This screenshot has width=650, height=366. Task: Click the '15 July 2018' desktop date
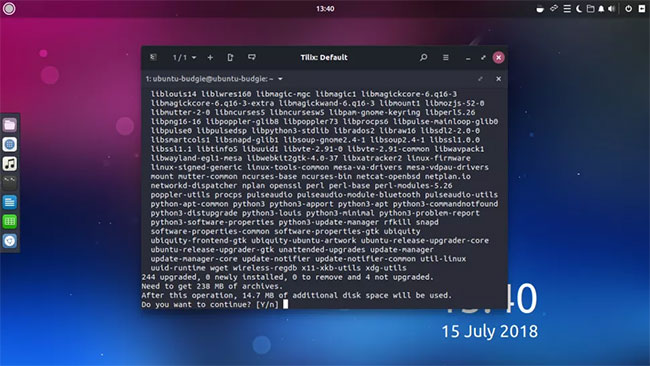pyautogui.click(x=490, y=331)
